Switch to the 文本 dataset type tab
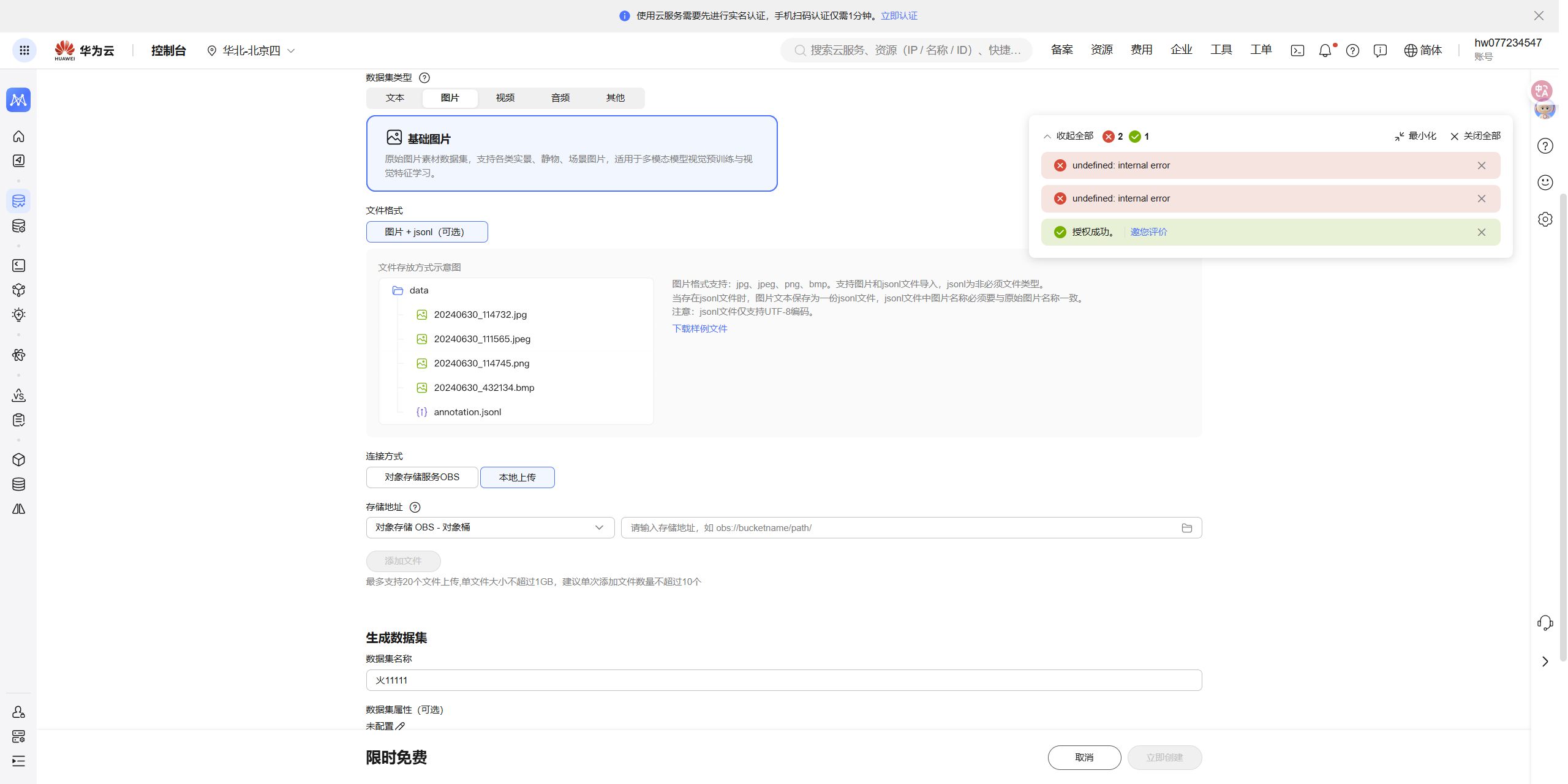Screen dimensions: 1568x784 click(x=395, y=98)
